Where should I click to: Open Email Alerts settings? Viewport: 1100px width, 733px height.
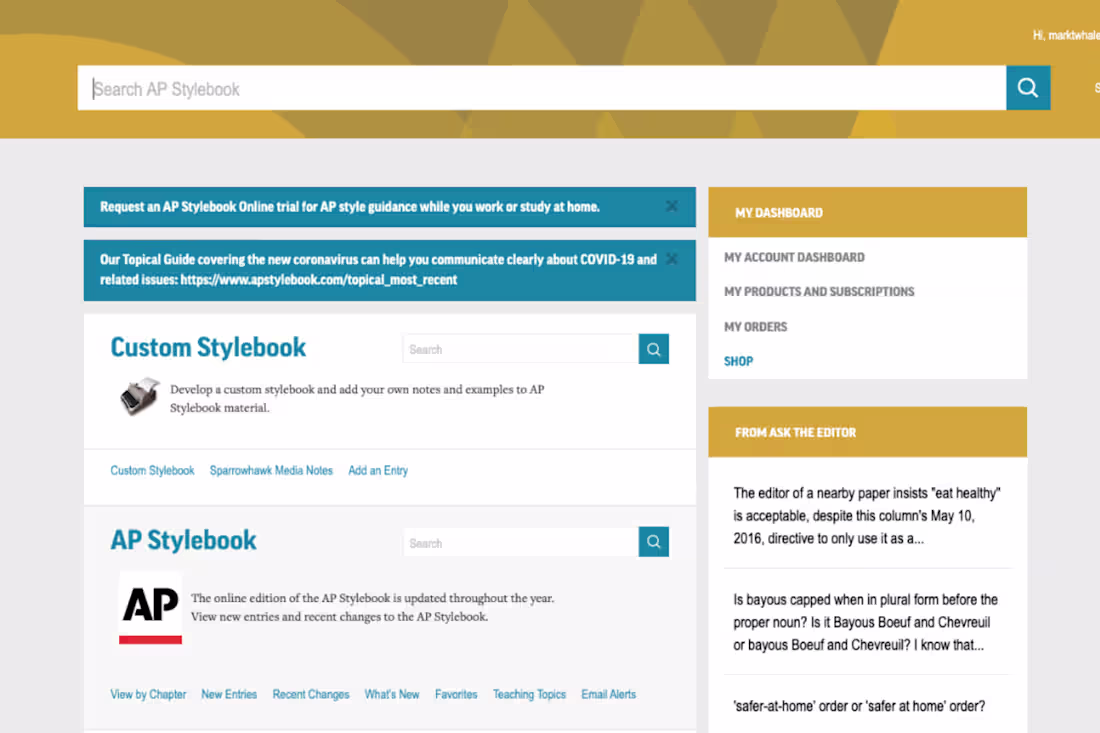[608, 693]
